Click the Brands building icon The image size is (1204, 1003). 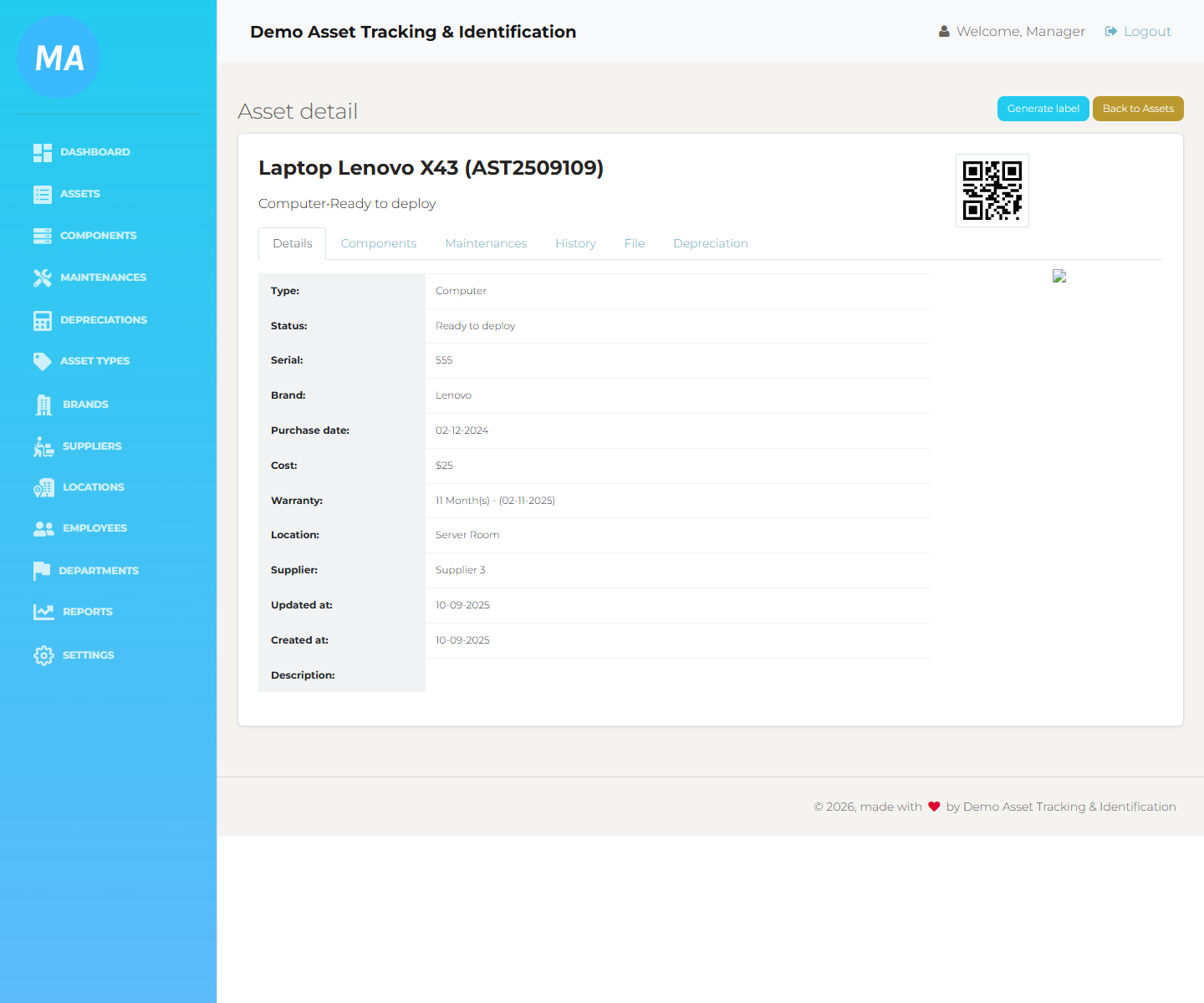coord(43,405)
